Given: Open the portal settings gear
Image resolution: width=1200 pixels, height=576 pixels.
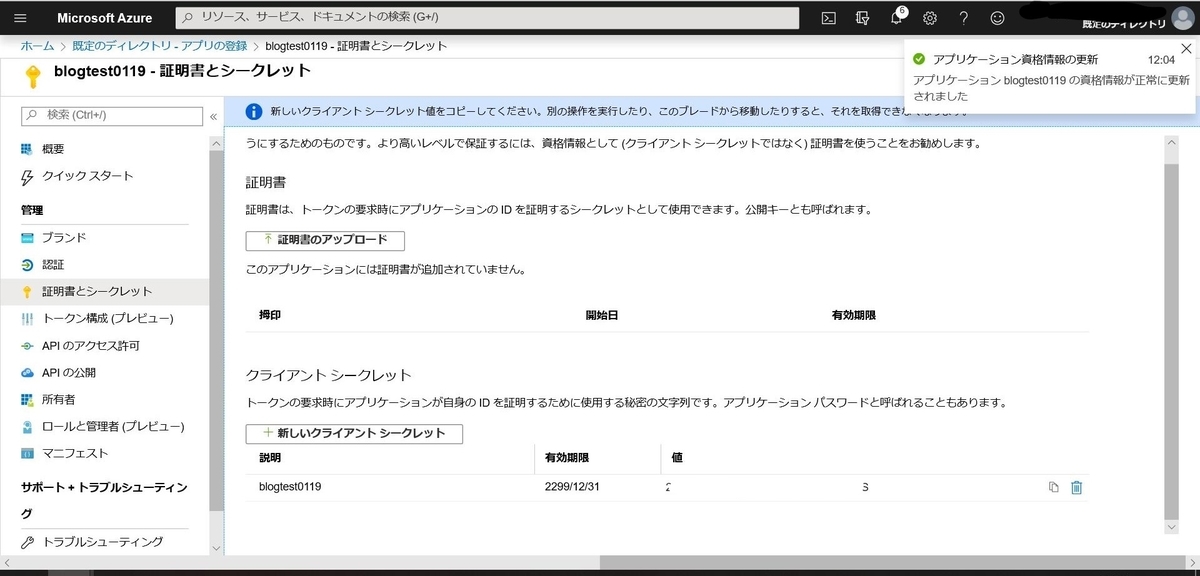Looking at the screenshot, I should tap(929, 17).
